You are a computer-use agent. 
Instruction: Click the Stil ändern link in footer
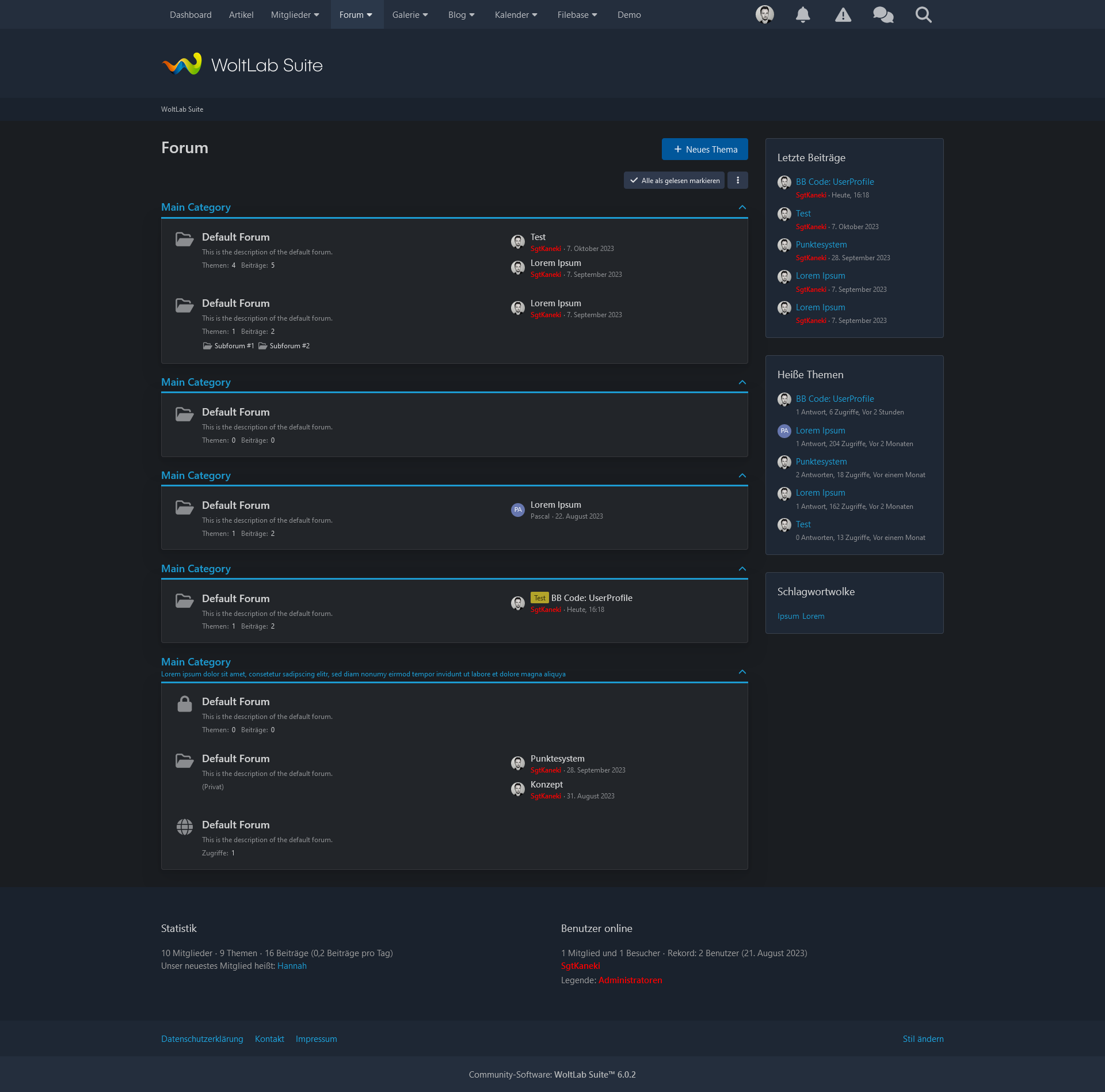923,1039
